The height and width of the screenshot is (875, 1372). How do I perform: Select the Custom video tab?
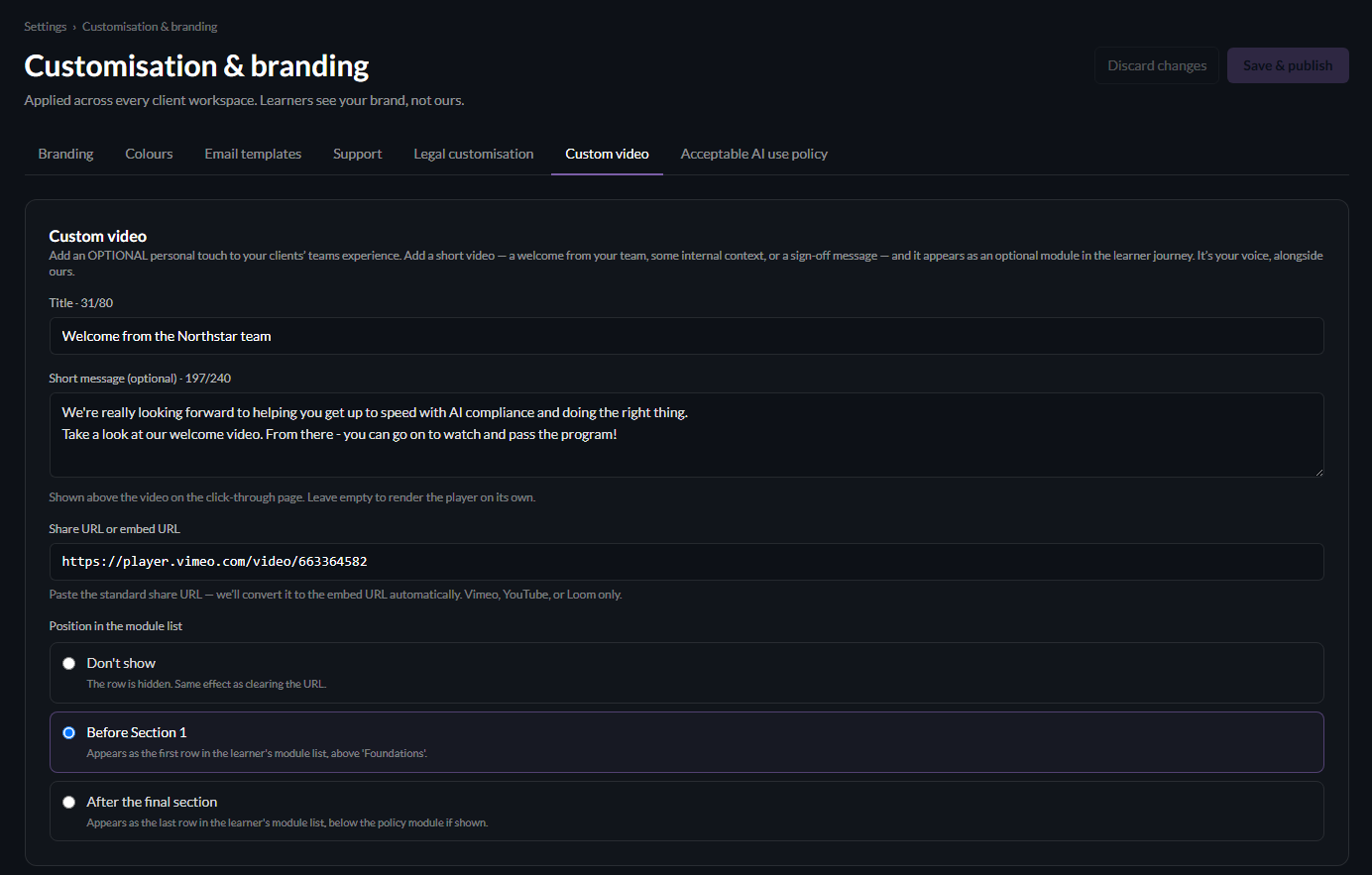607,154
